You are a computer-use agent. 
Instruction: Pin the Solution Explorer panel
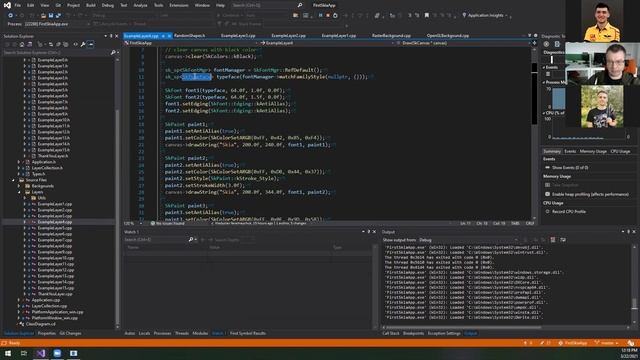pyautogui.click(x=111, y=36)
